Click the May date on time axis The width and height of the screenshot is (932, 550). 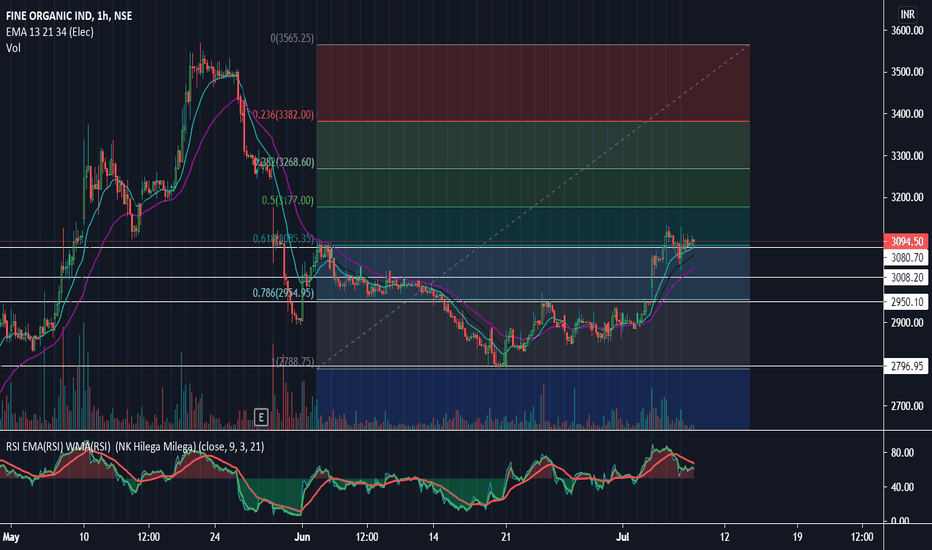pos(11,538)
